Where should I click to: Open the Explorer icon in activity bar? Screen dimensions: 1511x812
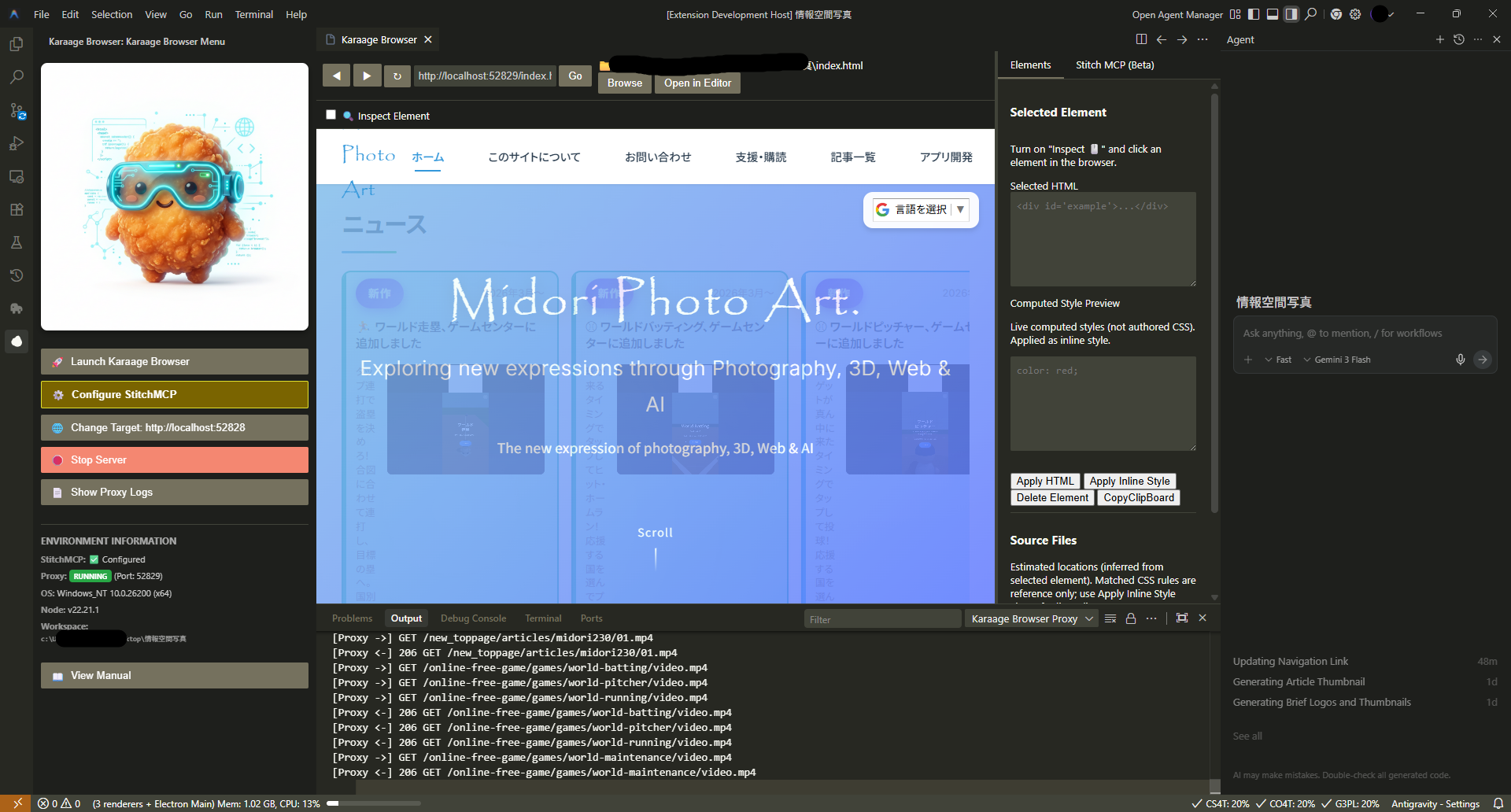(16, 44)
